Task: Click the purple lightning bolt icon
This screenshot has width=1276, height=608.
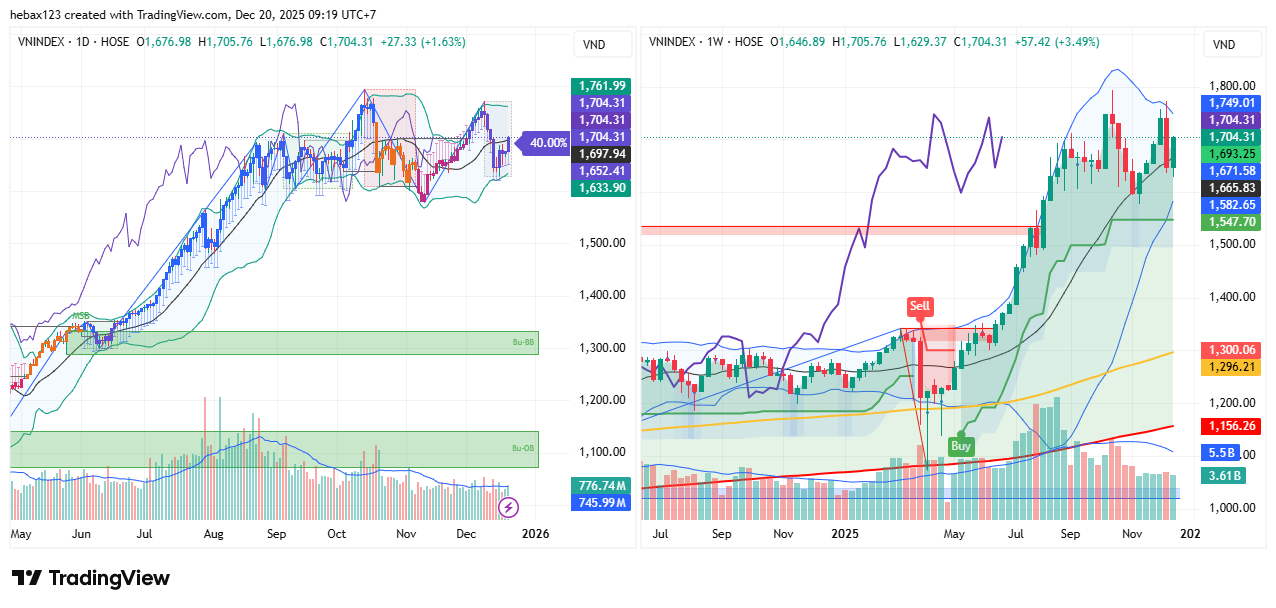Action: (x=508, y=507)
